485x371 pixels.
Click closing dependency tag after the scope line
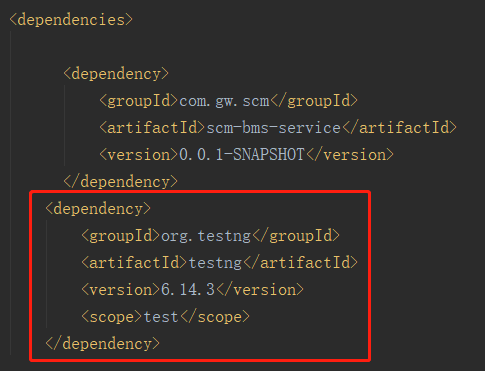pyautogui.click(x=103, y=344)
